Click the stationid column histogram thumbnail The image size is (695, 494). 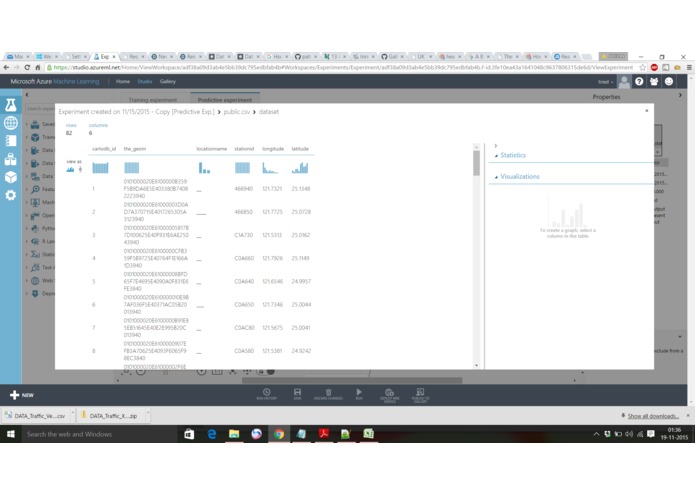pos(242,168)
